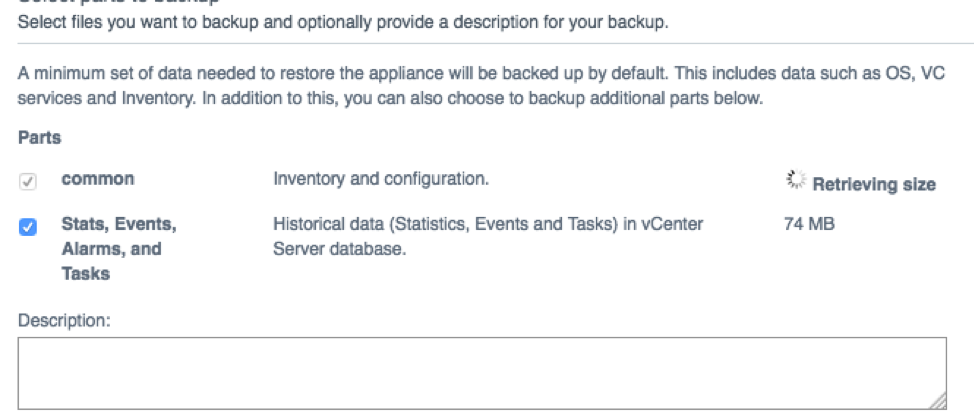Click the bold common part label
The height and width of the screenshot is (416, 974).
(98, 179)
